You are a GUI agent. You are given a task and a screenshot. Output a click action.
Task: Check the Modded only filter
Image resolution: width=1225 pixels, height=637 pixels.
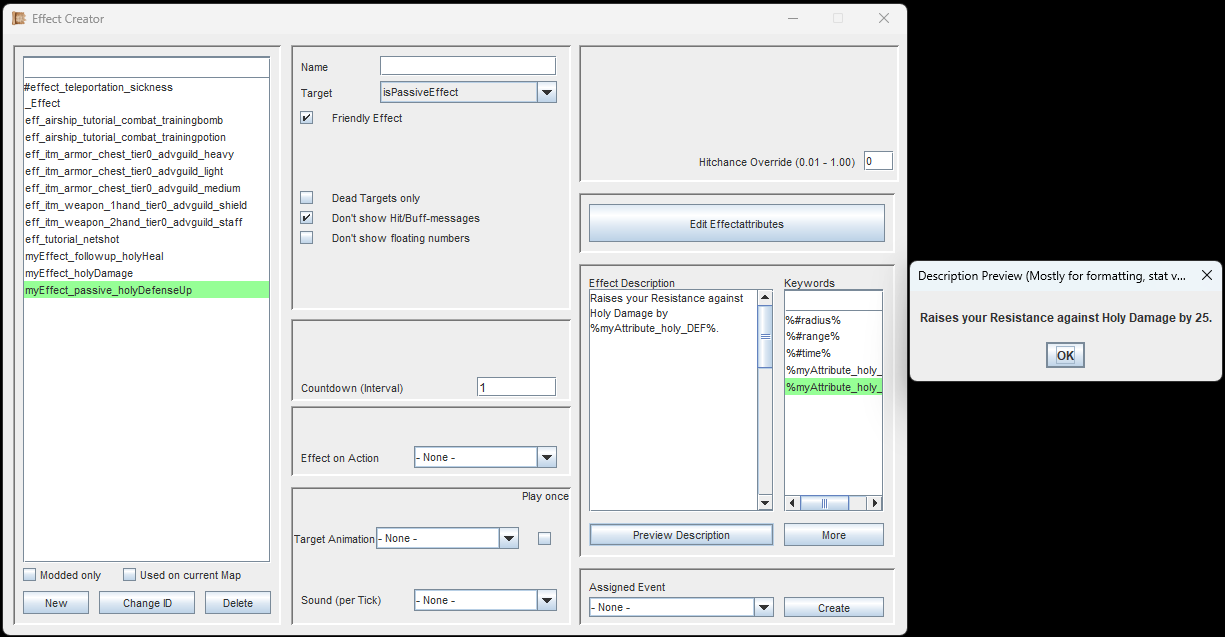tap(30, 575)
